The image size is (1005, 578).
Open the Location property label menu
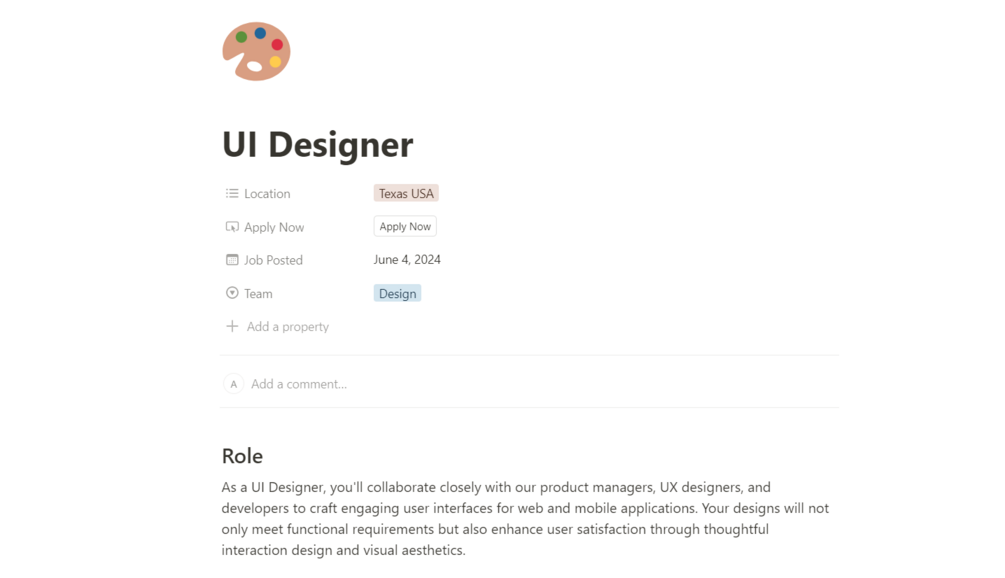pos(267,194)
